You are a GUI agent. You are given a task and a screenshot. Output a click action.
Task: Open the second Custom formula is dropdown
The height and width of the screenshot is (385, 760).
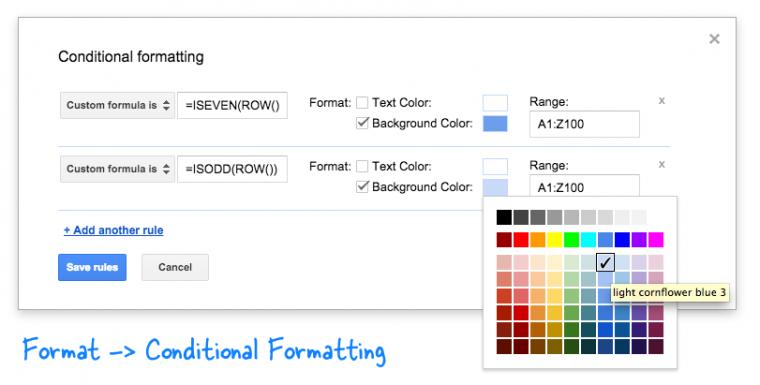click(x=117, y=169)
